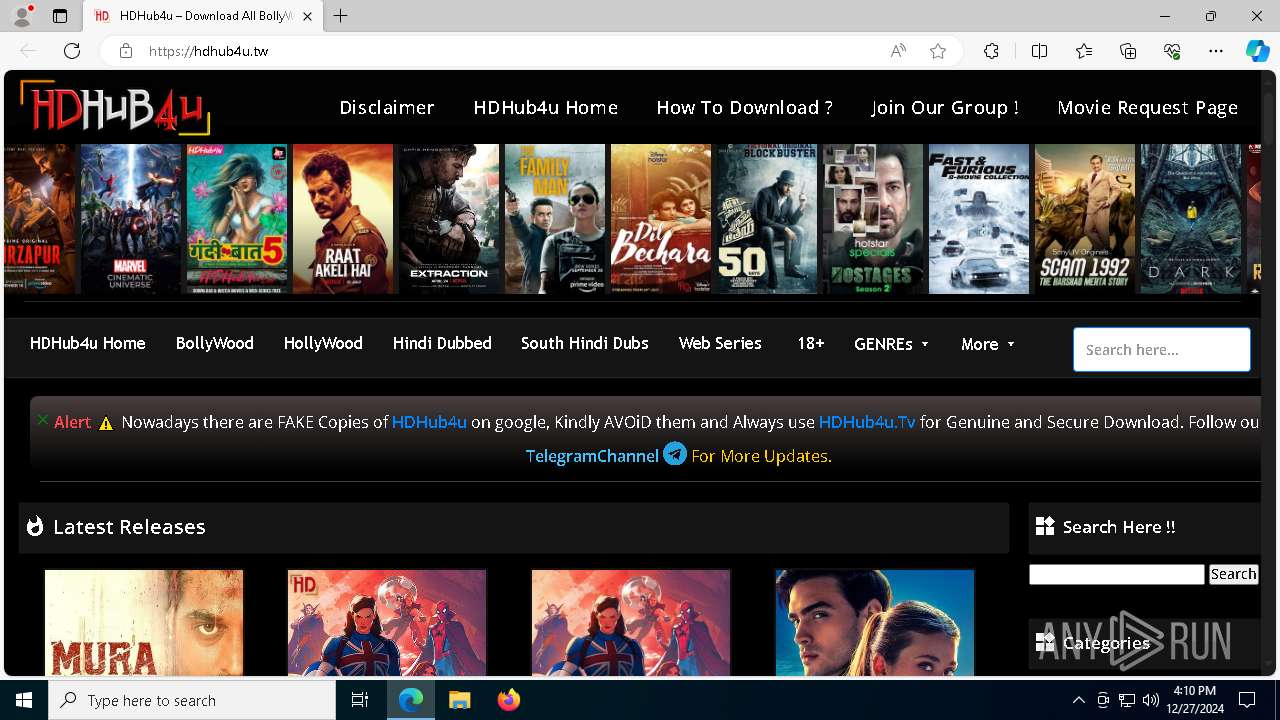Viewport: 1280px width, 720px height.
Task: Open the Dark poster
Action: [x=1191, y=219]
